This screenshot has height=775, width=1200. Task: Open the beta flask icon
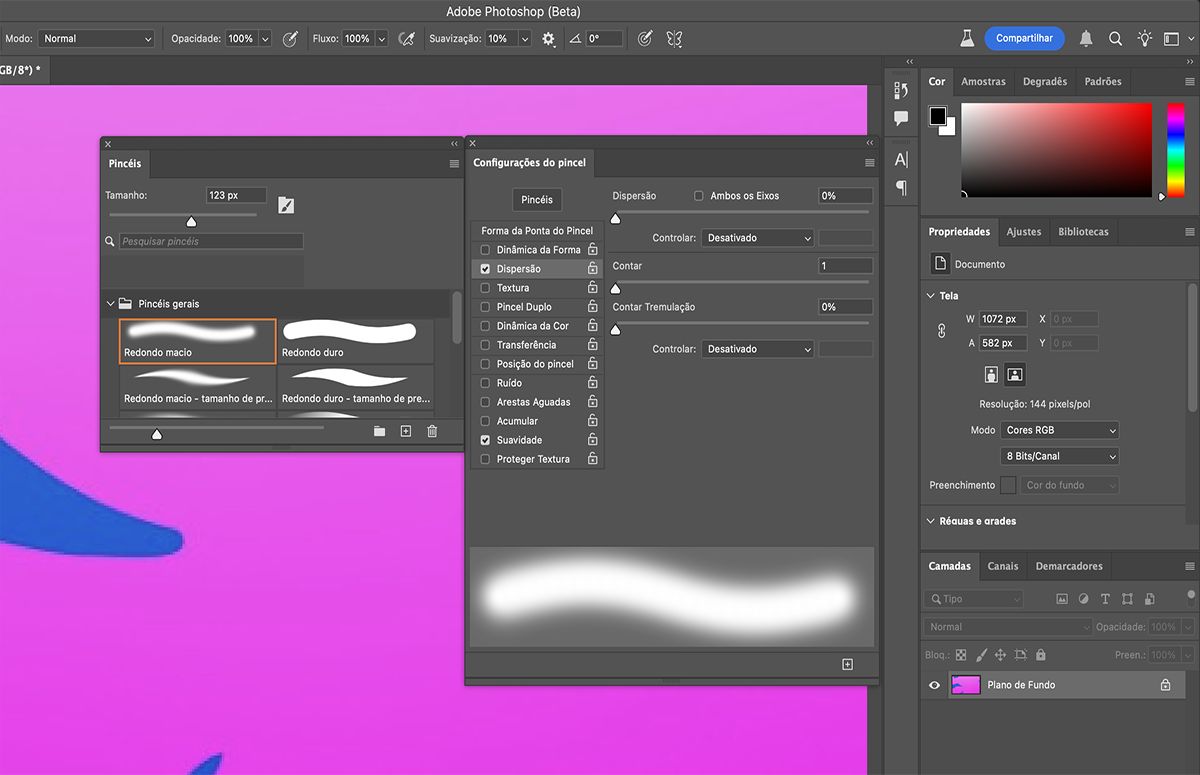966,39
